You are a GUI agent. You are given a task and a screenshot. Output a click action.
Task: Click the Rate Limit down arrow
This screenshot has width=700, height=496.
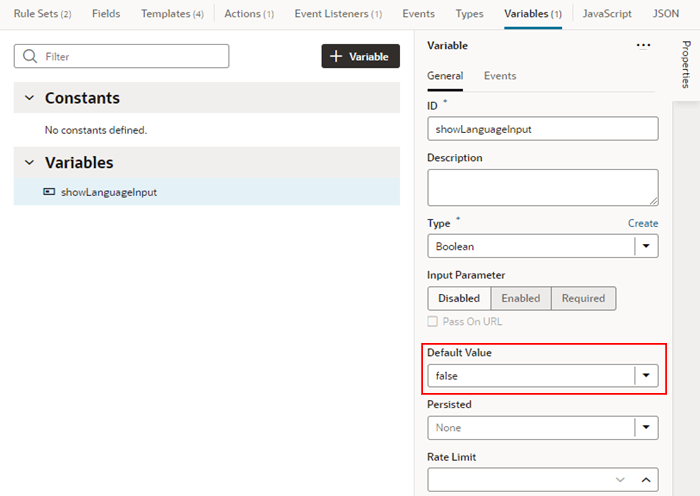click(x=620, y=480)
